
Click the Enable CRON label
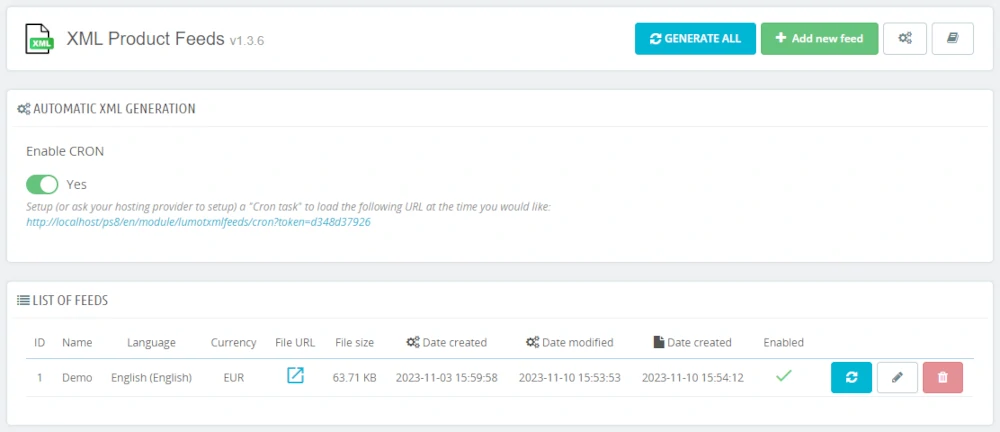pos(65,152)
